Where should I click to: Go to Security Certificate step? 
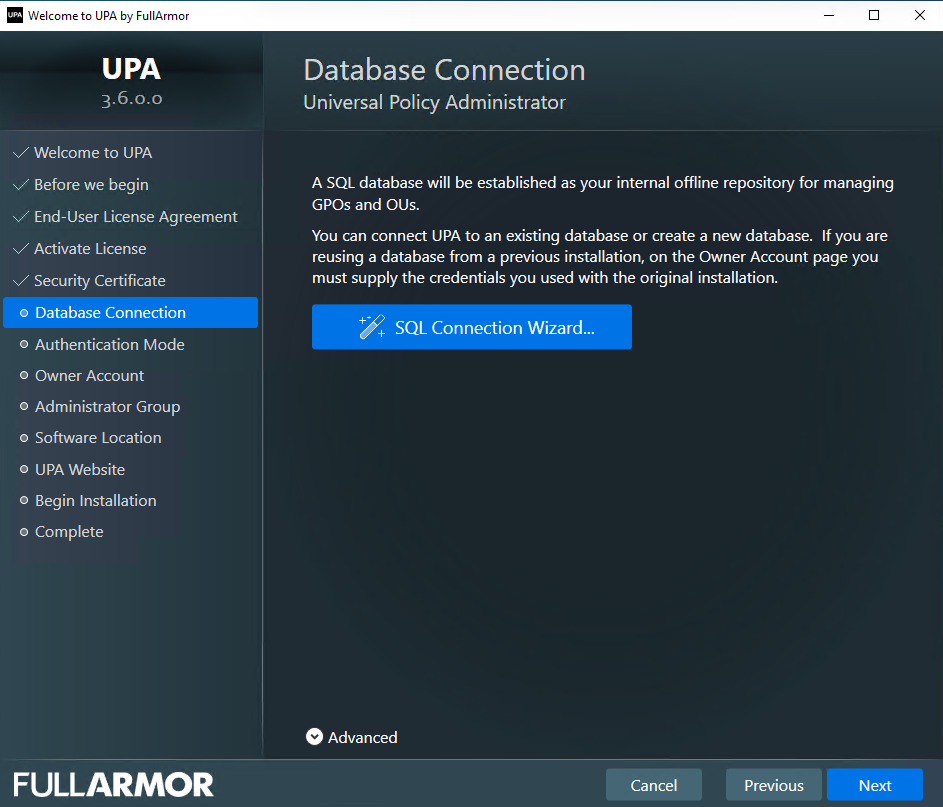click(x=100, y=281)
